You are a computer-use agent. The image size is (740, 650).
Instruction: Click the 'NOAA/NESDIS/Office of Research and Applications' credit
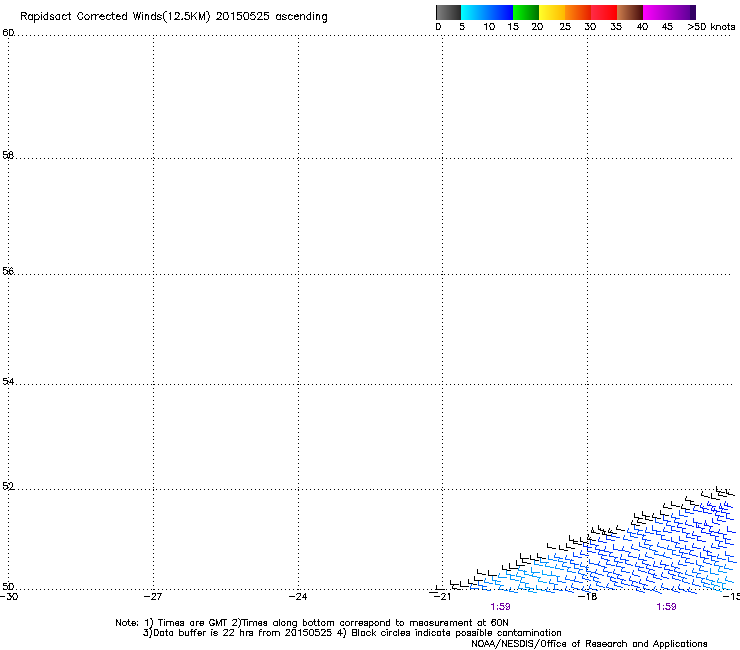click(589, 644)
